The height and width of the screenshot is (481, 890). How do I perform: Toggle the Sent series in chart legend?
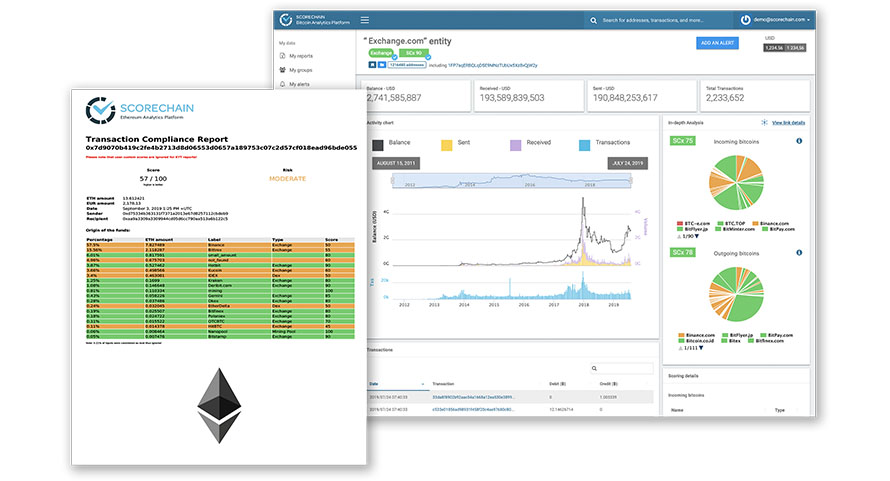coord(447,145)
